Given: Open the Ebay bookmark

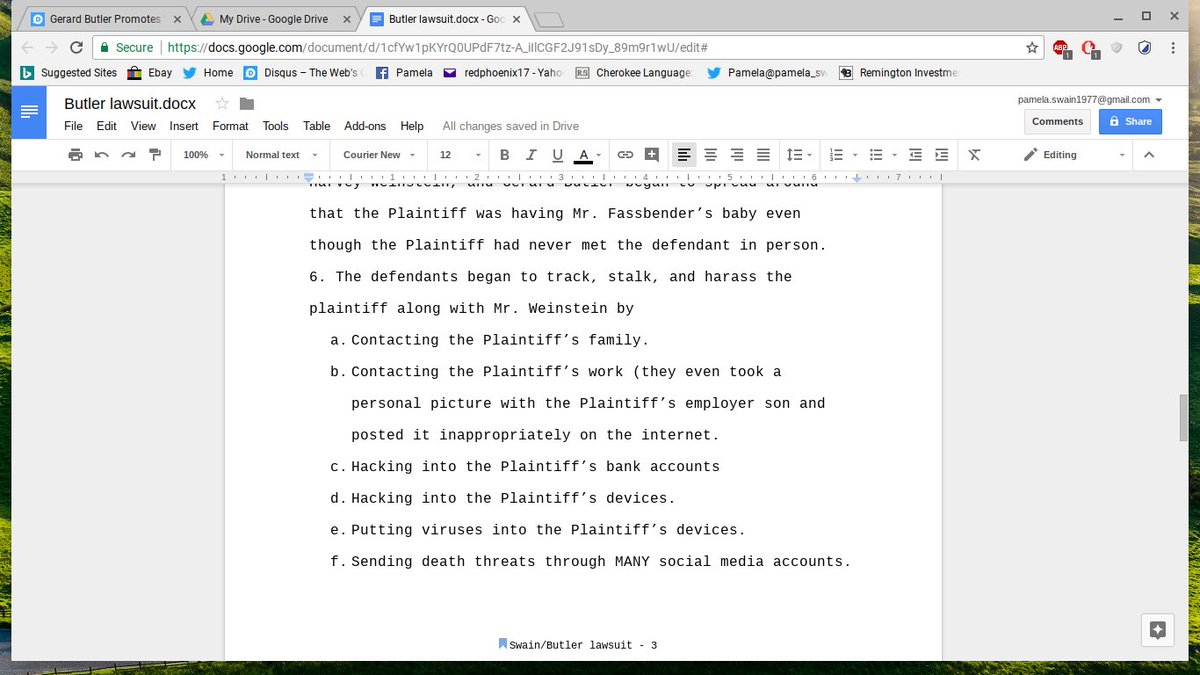Looking at the screenshot, I should tap(149, 73).
